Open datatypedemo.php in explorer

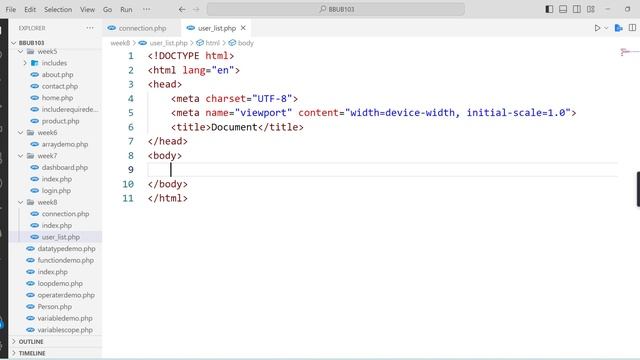pos(66,249)
